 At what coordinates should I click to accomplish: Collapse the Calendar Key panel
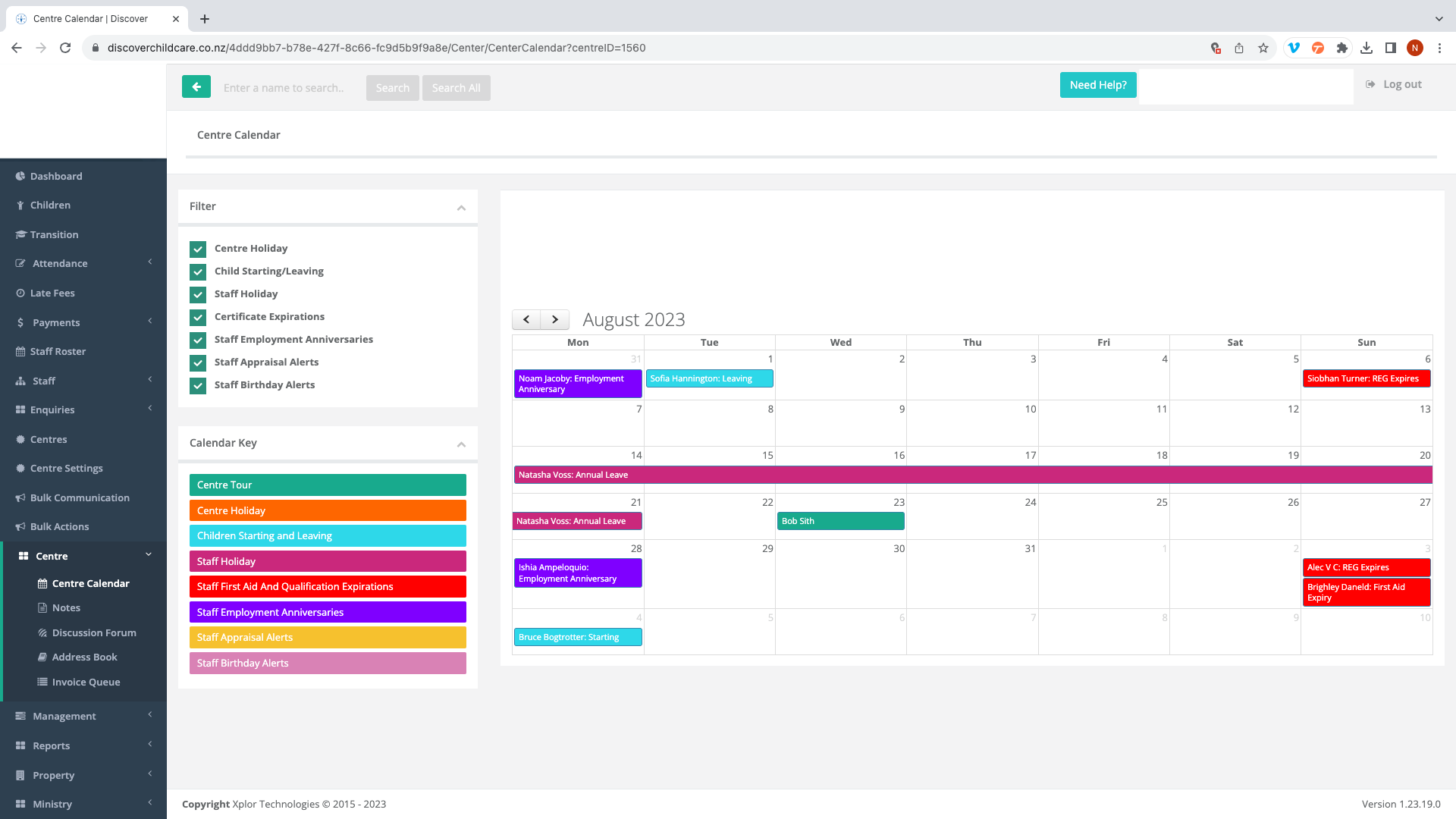pyautogui.click(x=461, y=444)
